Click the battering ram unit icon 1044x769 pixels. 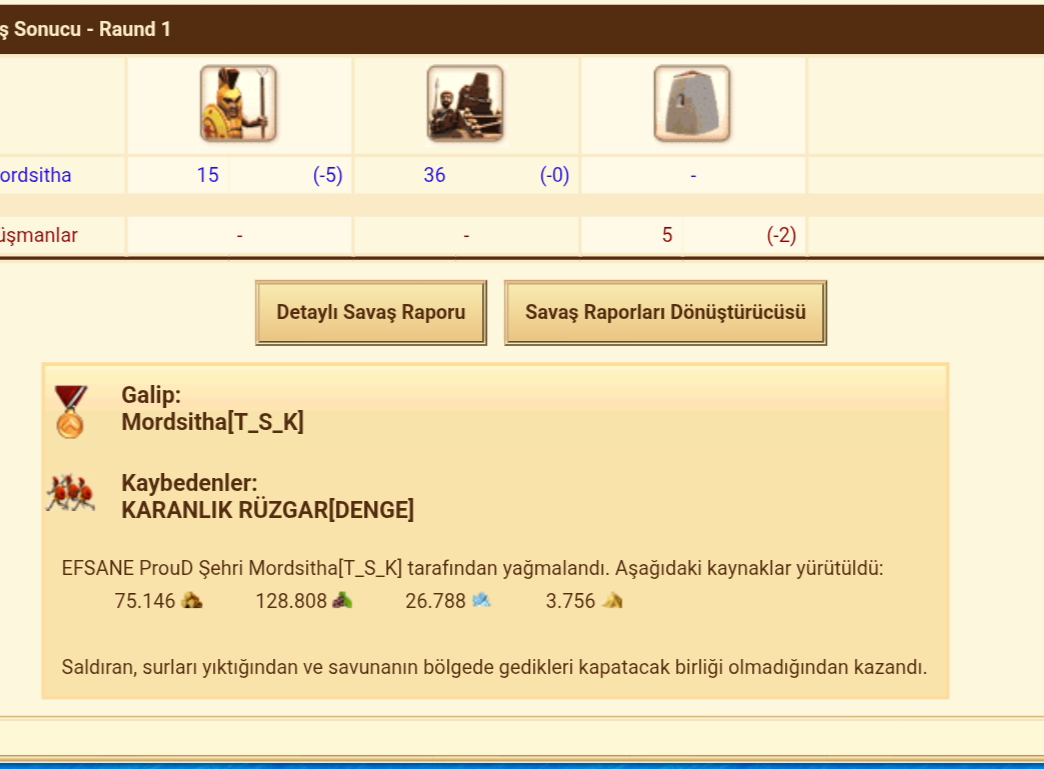click(465, 103)
